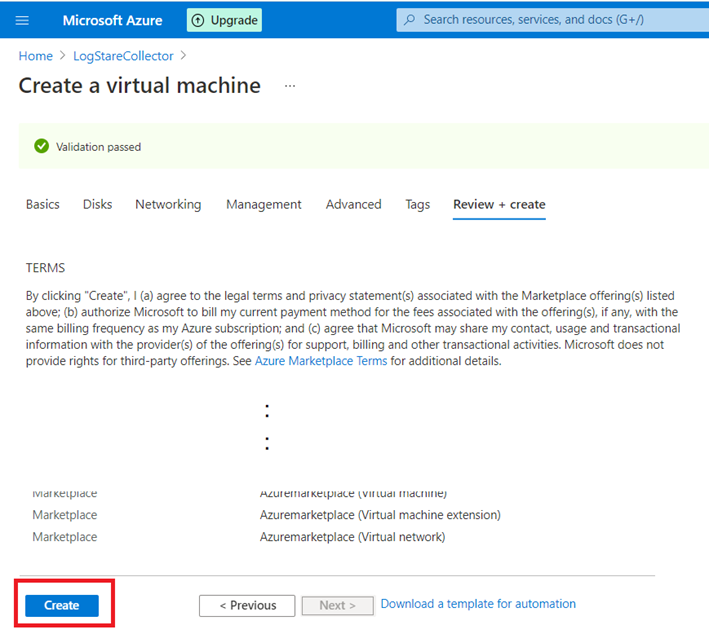Screen dimensions: 709x634
Task: Click the Upgrade button
Action: [224, 20]
